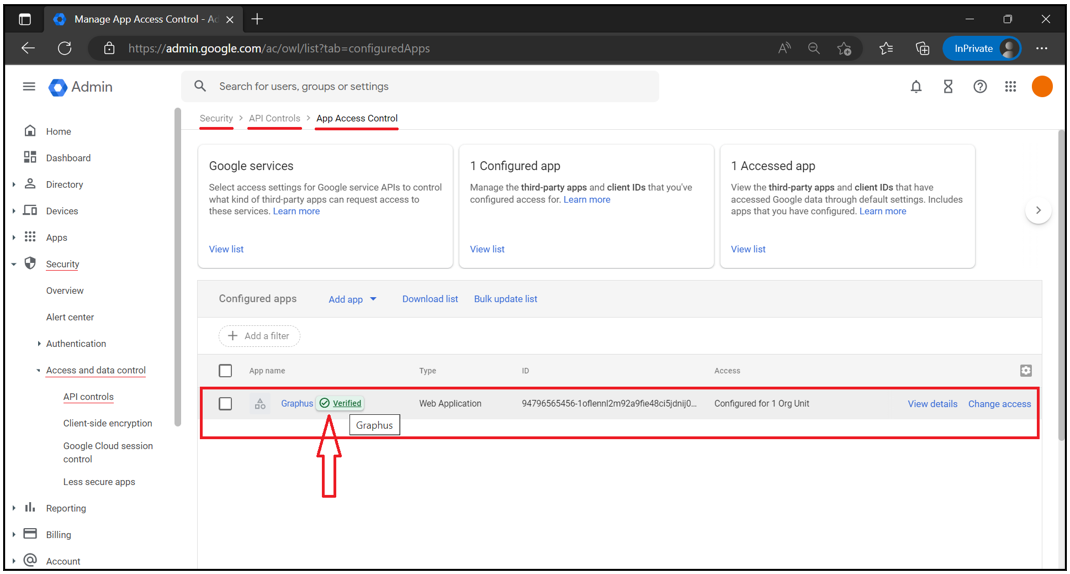Click Download list link
The height and width of the screenshot is (574, 1070).
(430, 299)
